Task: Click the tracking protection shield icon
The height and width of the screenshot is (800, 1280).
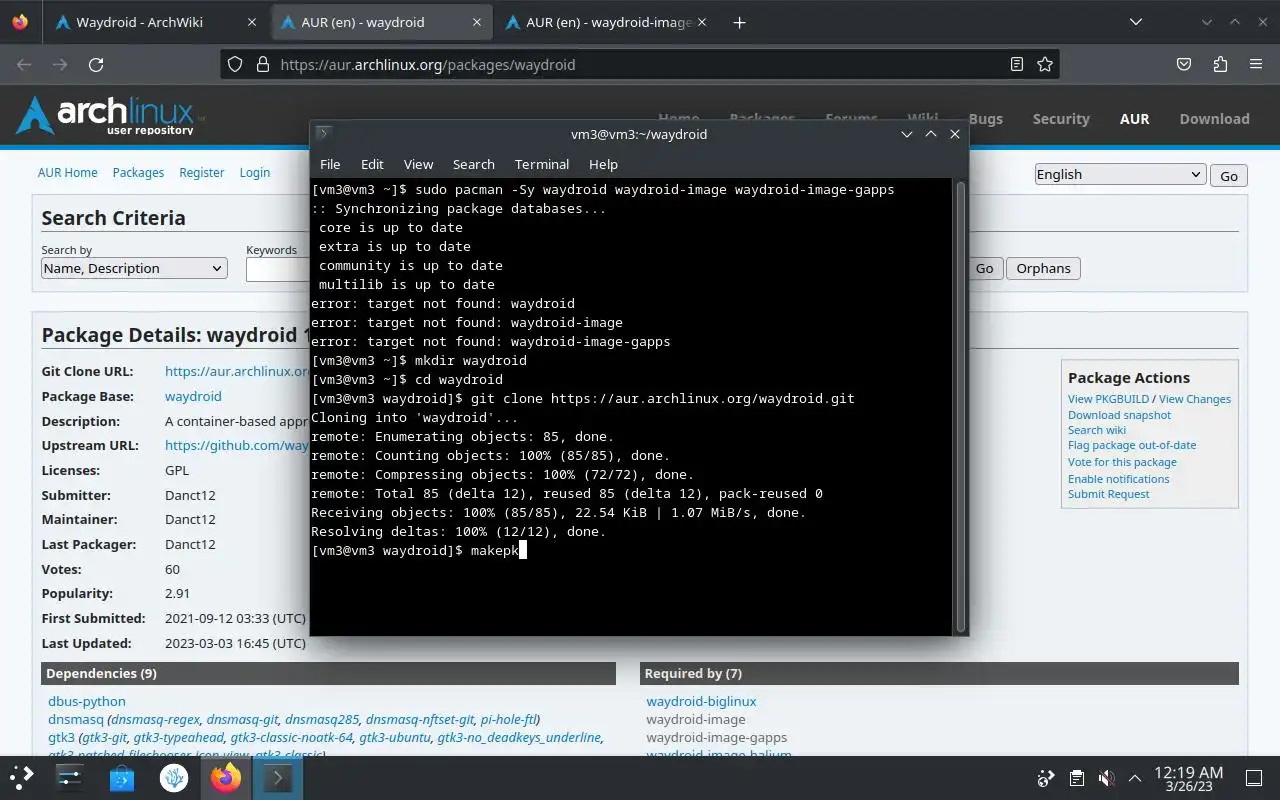Action: [235, 64]
